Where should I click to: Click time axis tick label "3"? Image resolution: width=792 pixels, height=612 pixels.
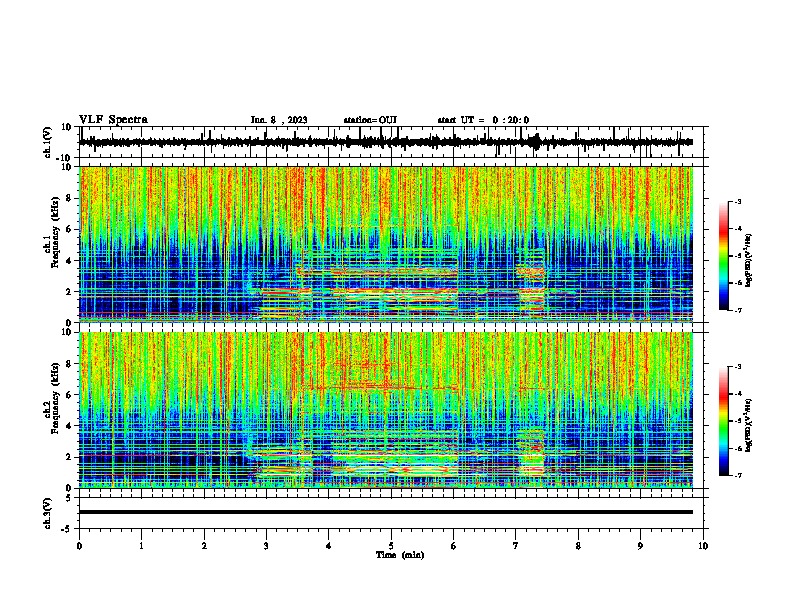click(x=266, y=546)
